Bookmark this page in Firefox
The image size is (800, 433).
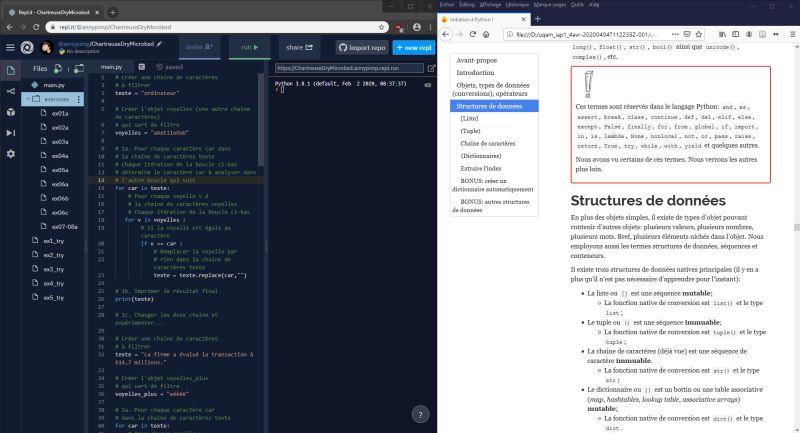pyautogui.click(x=699, y=34)
